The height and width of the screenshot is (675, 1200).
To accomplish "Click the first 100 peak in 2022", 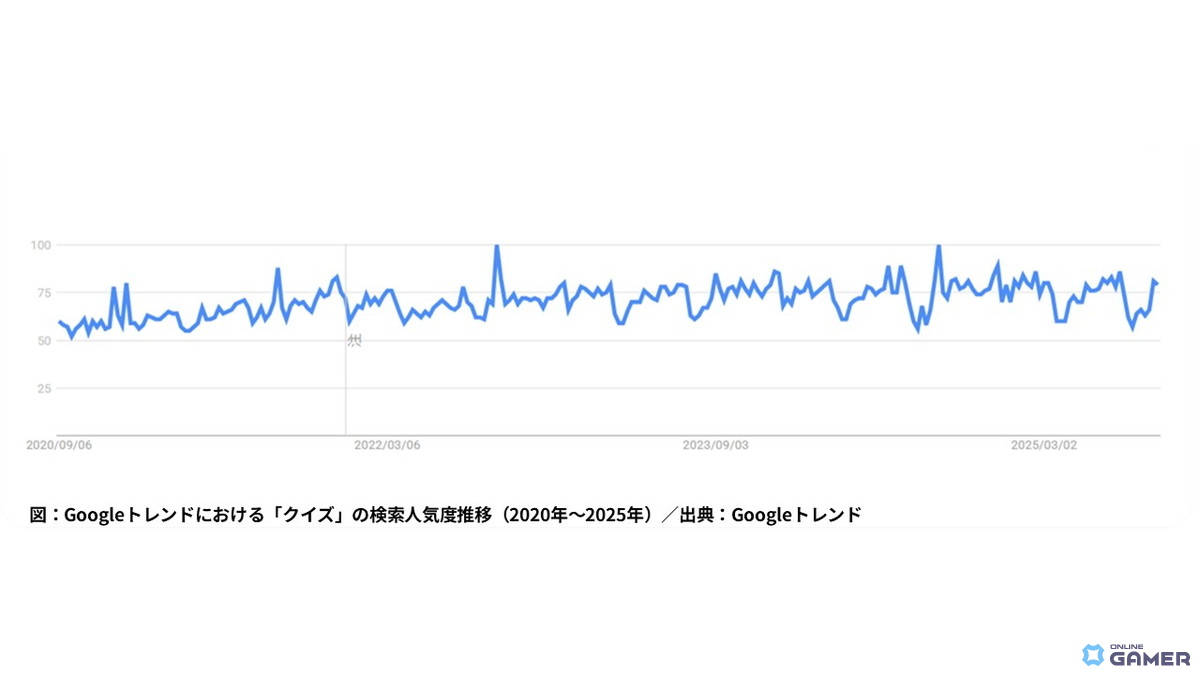I will click(497, 246).
